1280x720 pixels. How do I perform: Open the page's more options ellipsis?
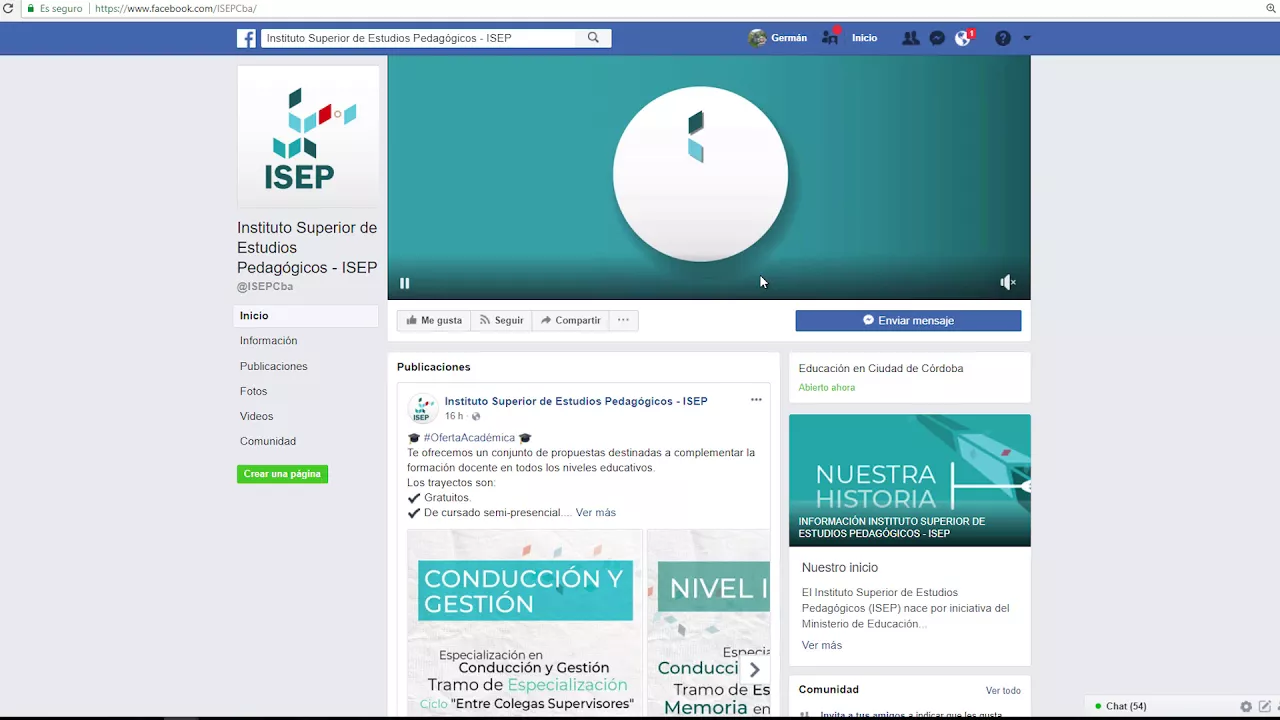click(623, 320)
